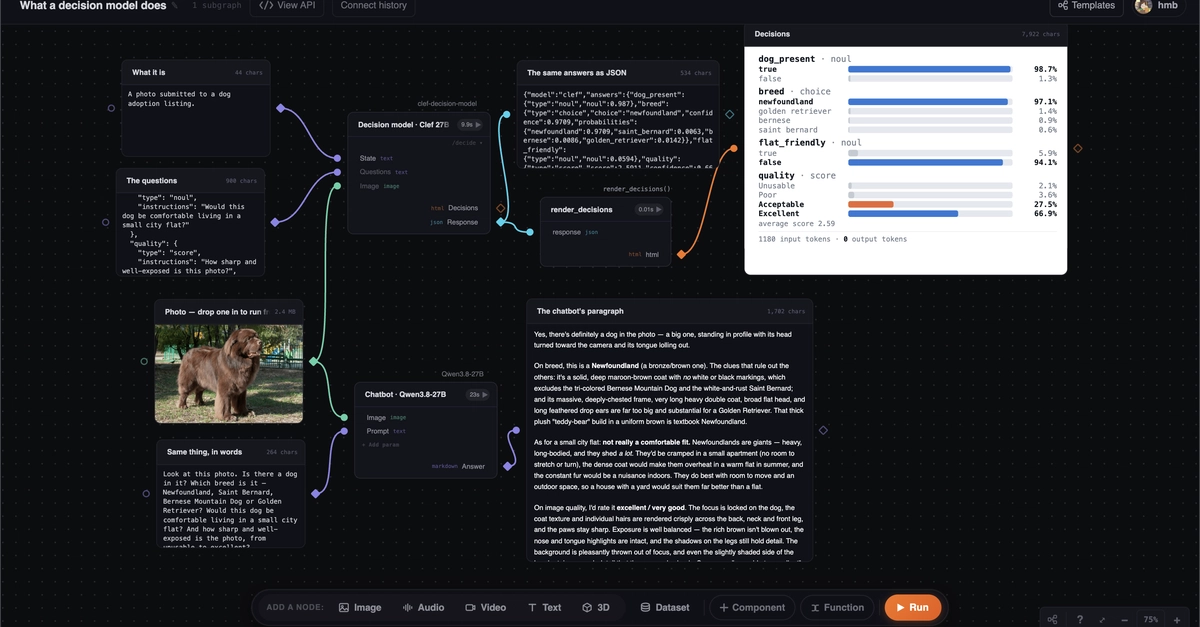The height and width of the screenshot is (627, 1200).
Task: Click the newfoundland probability bar
Action: [929, 102]
